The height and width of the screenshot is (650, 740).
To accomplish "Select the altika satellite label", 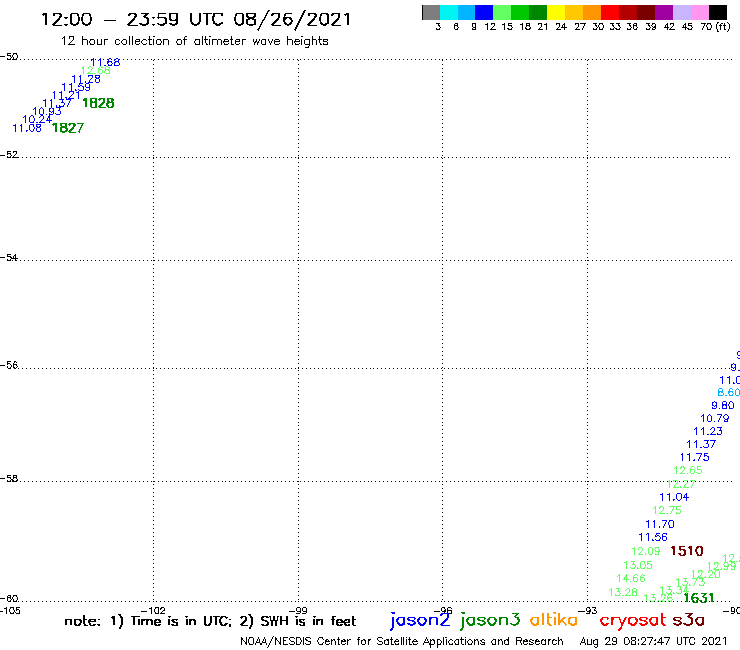I will tap(554, 619).
